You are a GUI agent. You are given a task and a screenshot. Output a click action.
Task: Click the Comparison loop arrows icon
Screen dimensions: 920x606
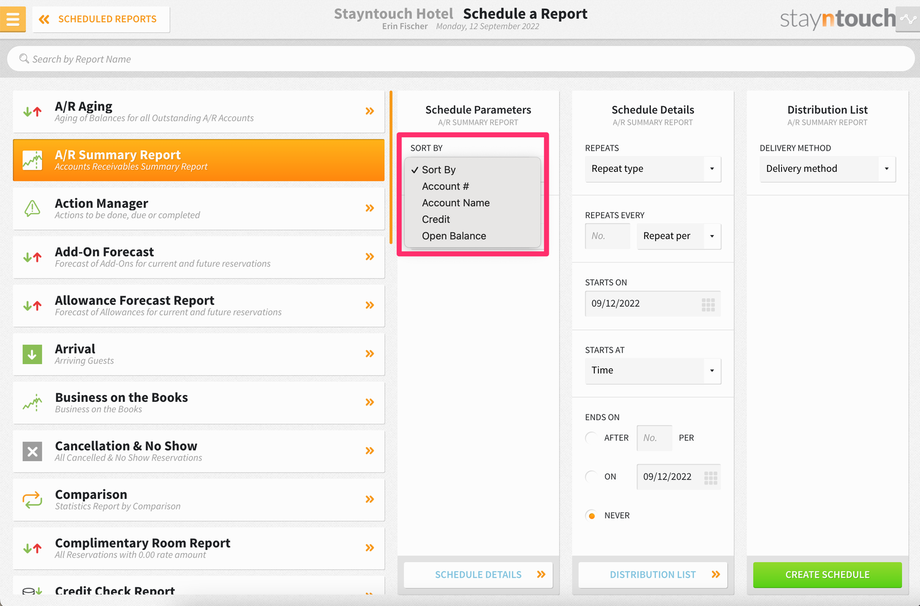(x=32, y=500)
